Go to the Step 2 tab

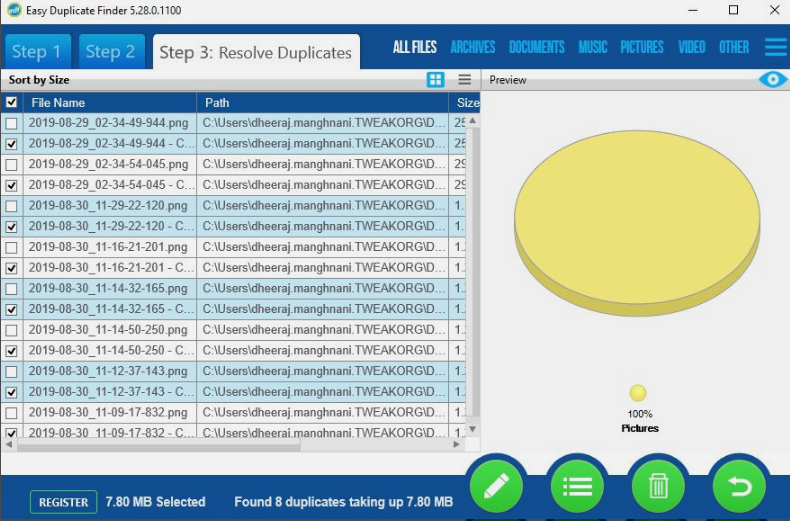click(x=110, y=52)
